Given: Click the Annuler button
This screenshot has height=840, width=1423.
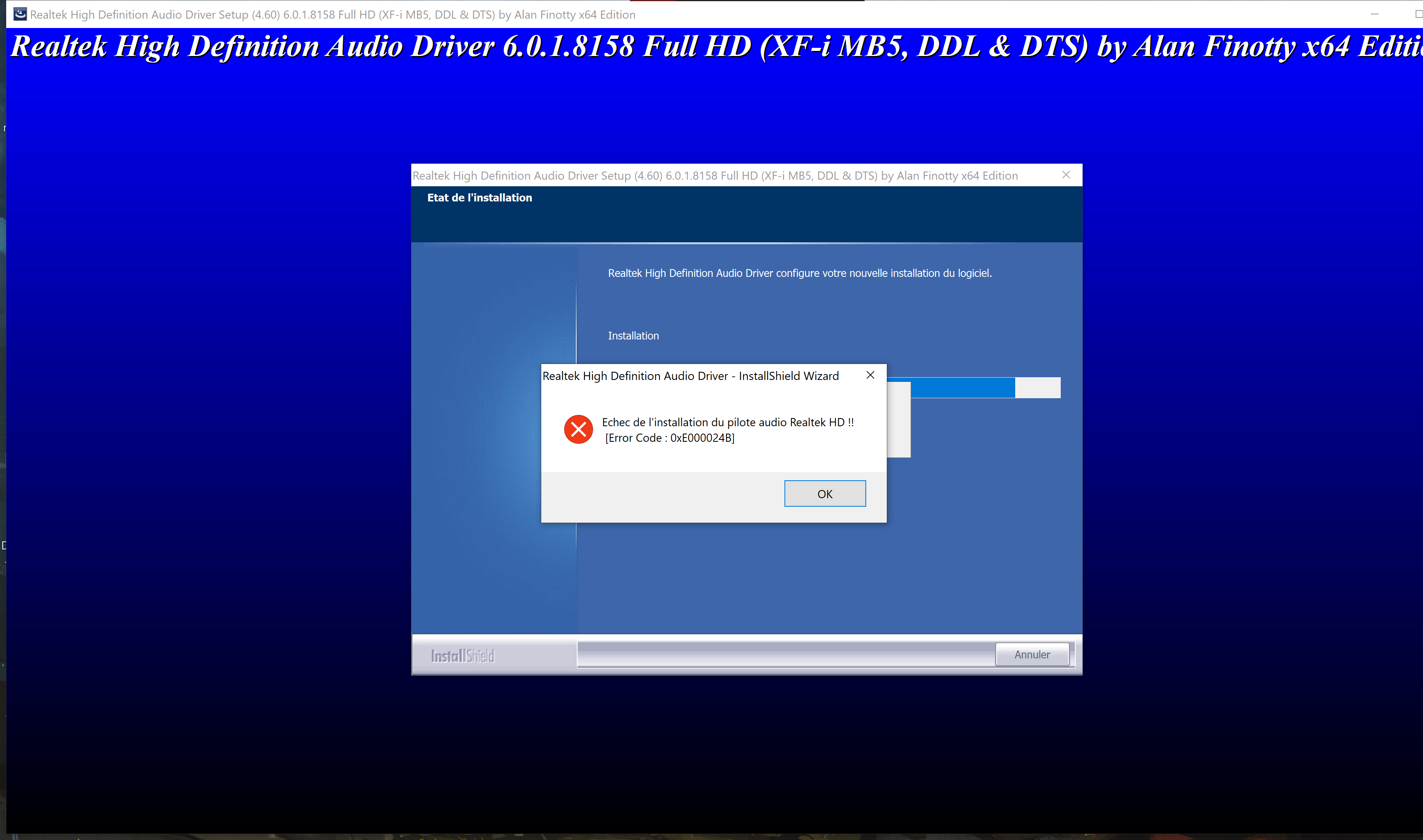Looking at the screenshot, I should tap(1032, 654).
